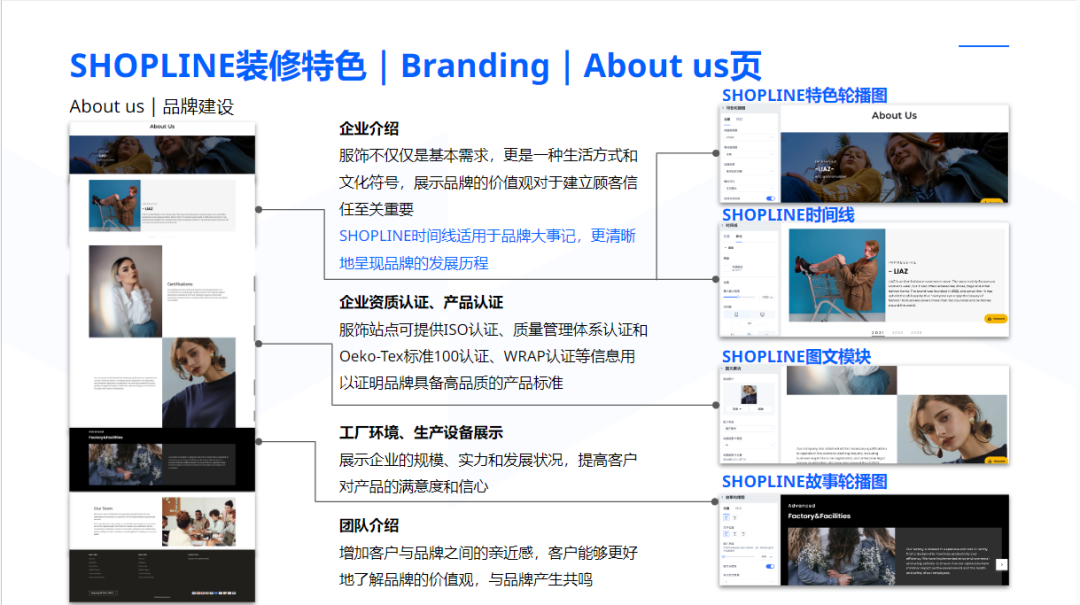Open the first dropdown in the image-text module panel
Image resolution: width=1080 pixels, height=605 pixels.
(749, 429)
